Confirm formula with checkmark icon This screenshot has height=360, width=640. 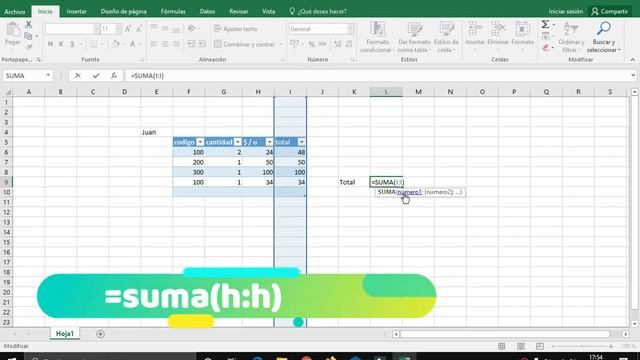(96, 76)
